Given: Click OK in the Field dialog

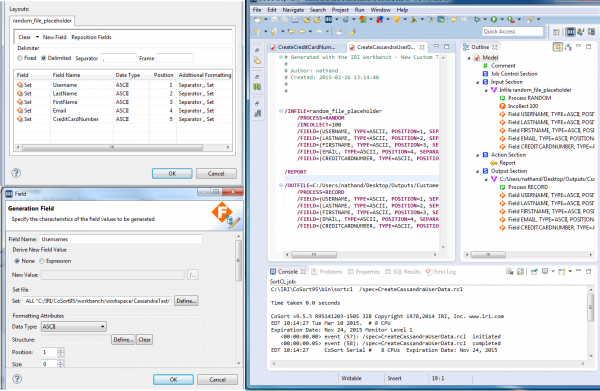Looking at the screenshot, I should [x=173, y=380].
